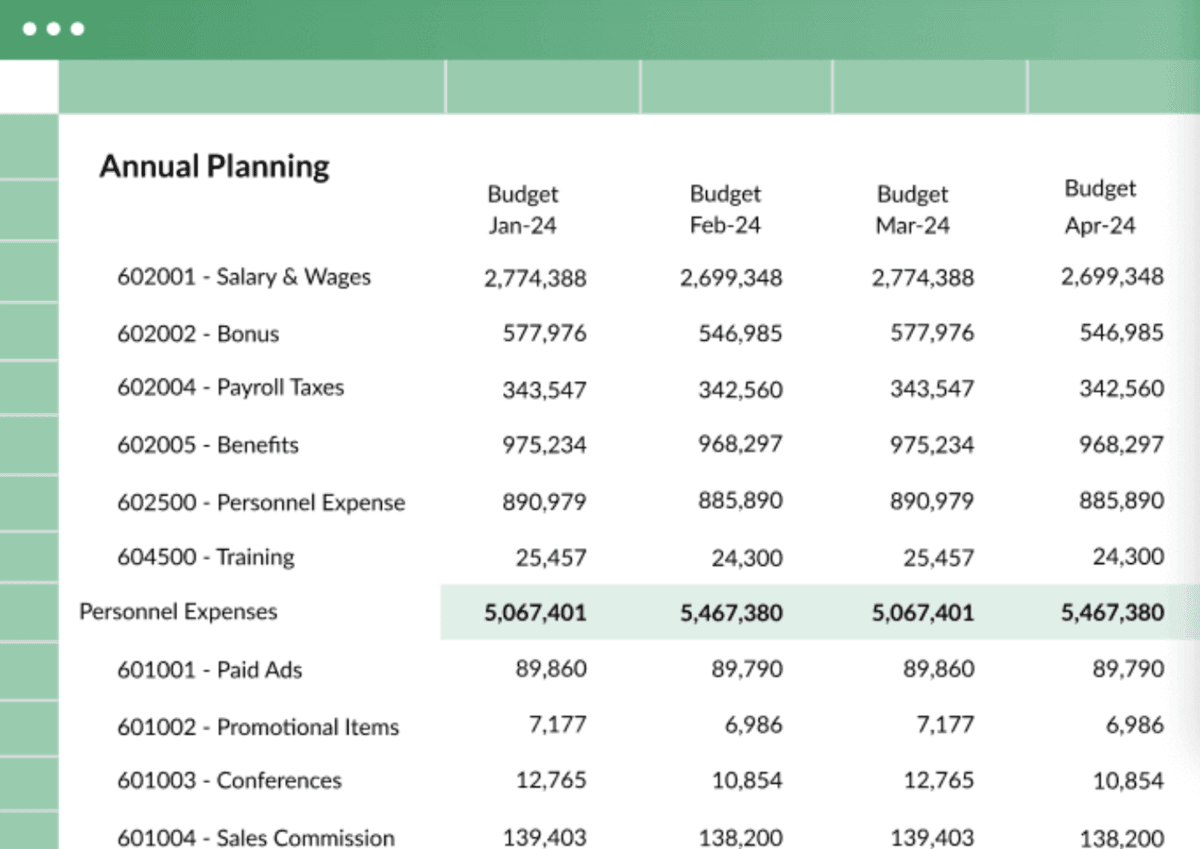The image size is (1200, 849).
Task: Click the 601004 - Sales Commission row label
Action: (255, 838)
